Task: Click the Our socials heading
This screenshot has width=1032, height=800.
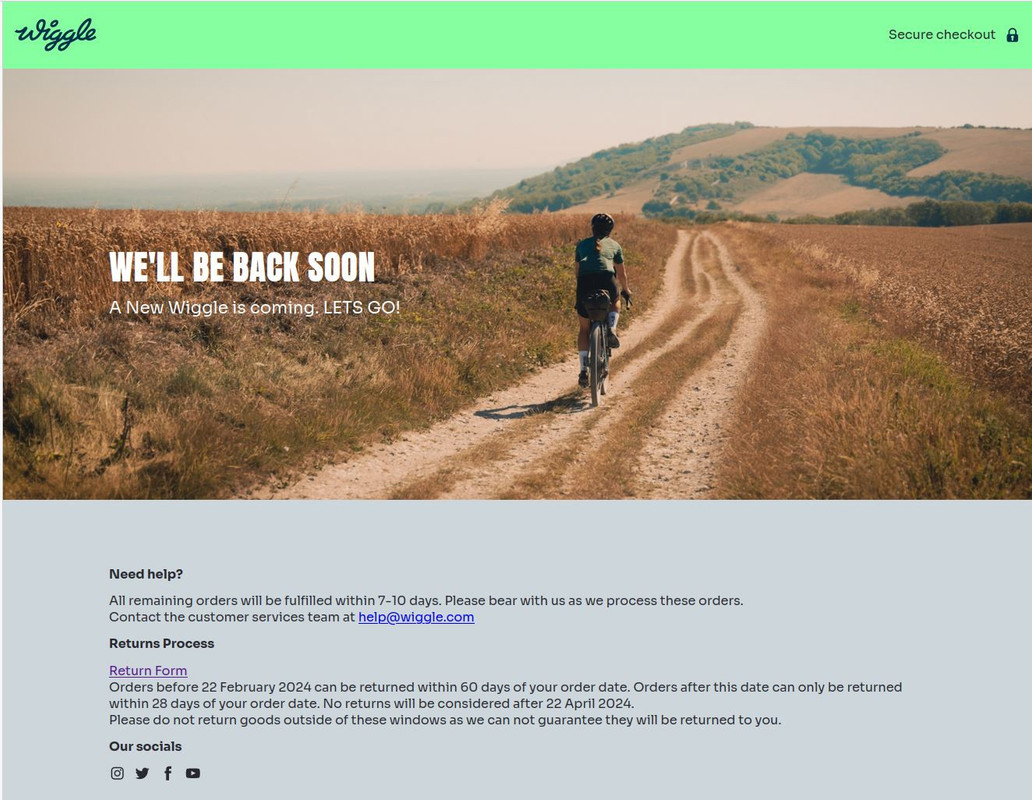Action: (145, 746)
